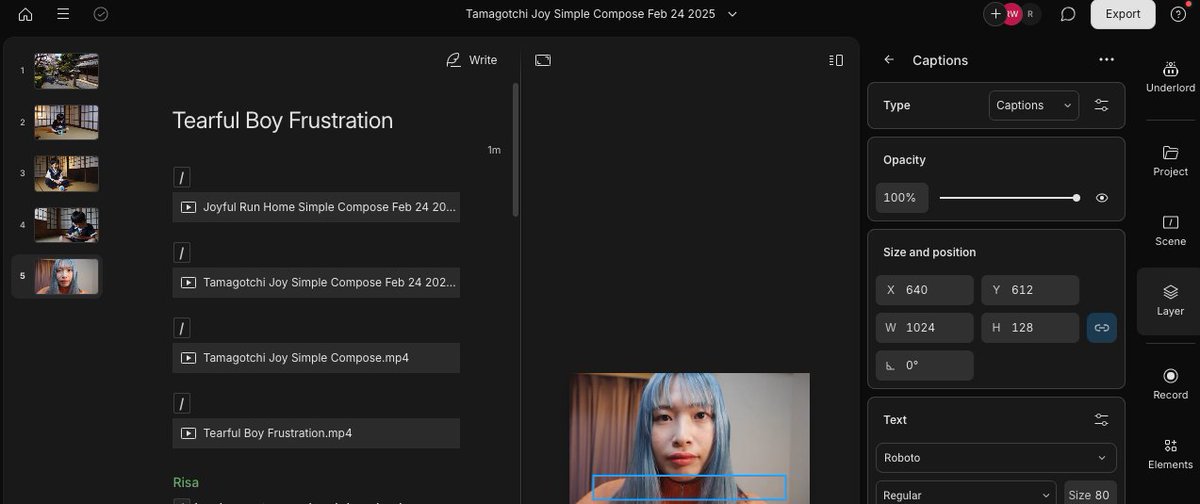The height and width of the screenshot is (504, 1200).
Task: Open Captions panel more options menu
Action: point(1106,60)
